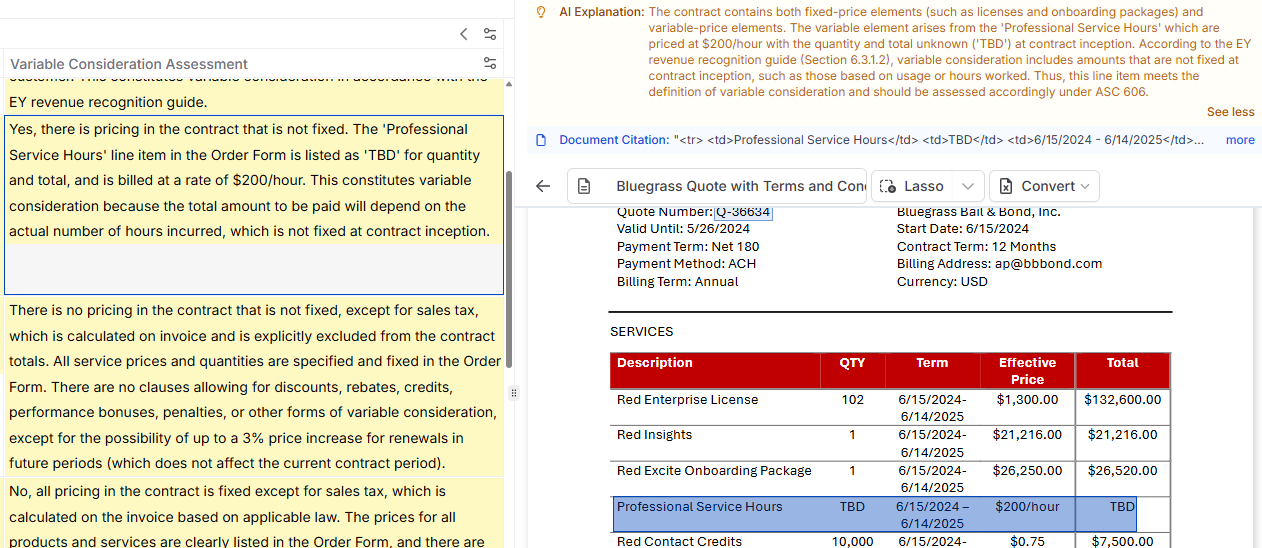
Task: Select the answer starting 'Yes, there is pricing'
Action: click(x=254, y=205)
